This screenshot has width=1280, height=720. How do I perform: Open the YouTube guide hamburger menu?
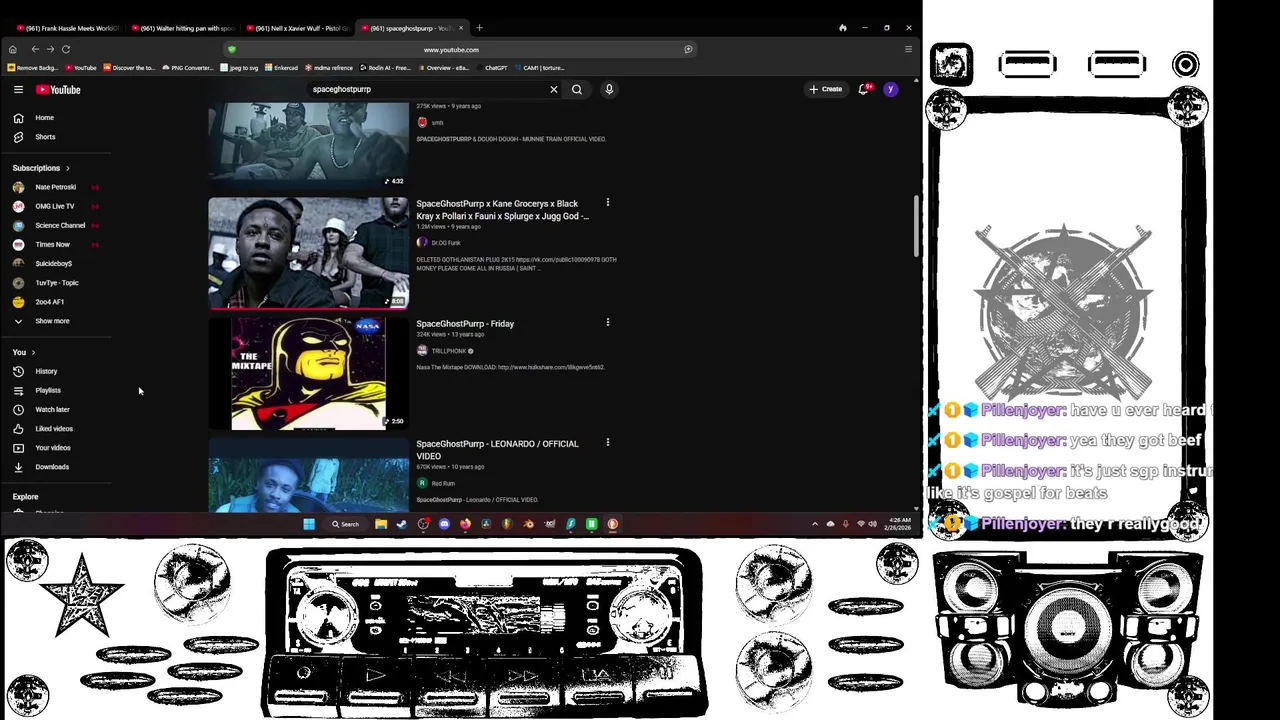pyautogui.click(x=18, y=89)
